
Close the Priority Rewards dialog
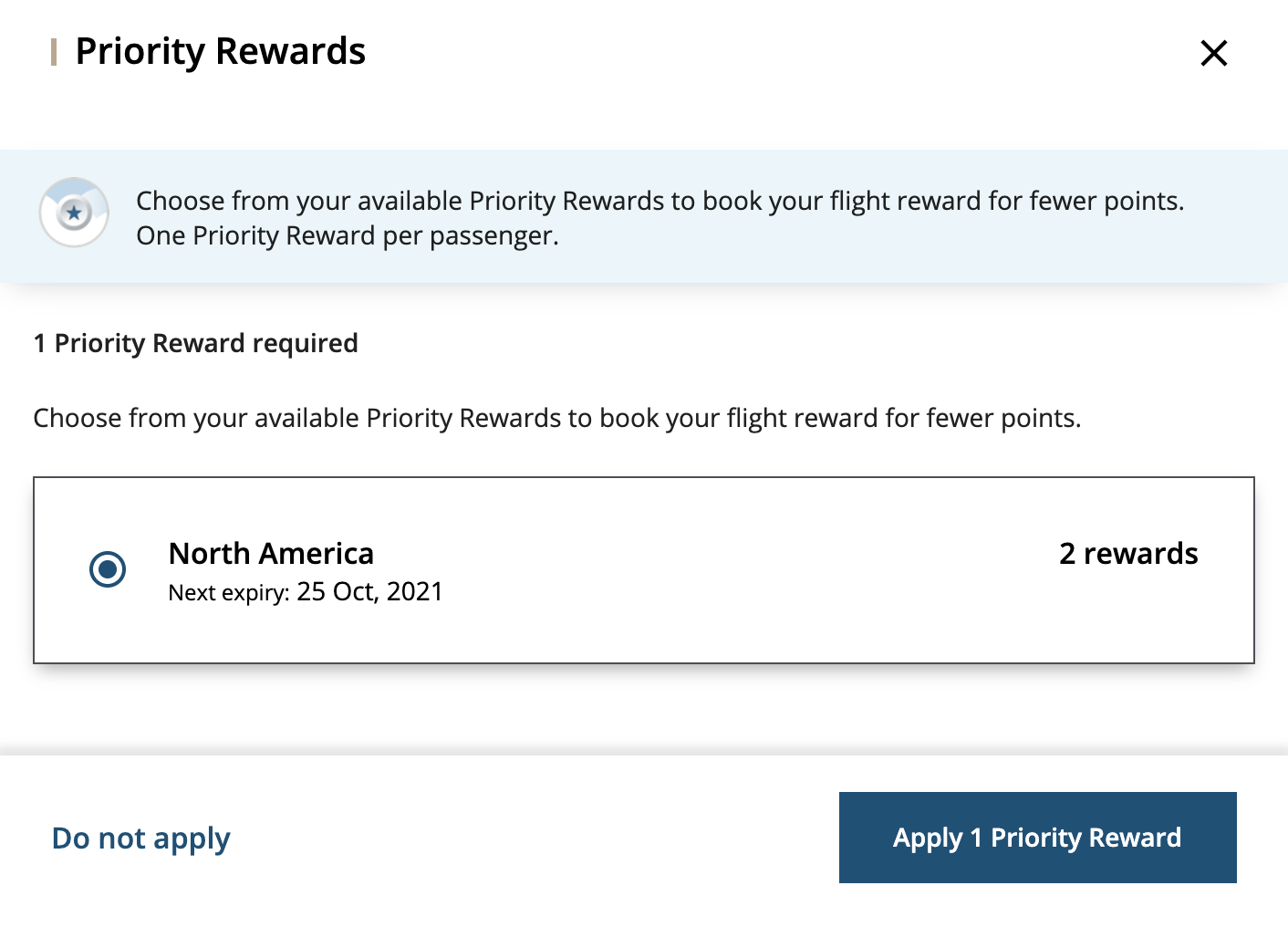1213,53
